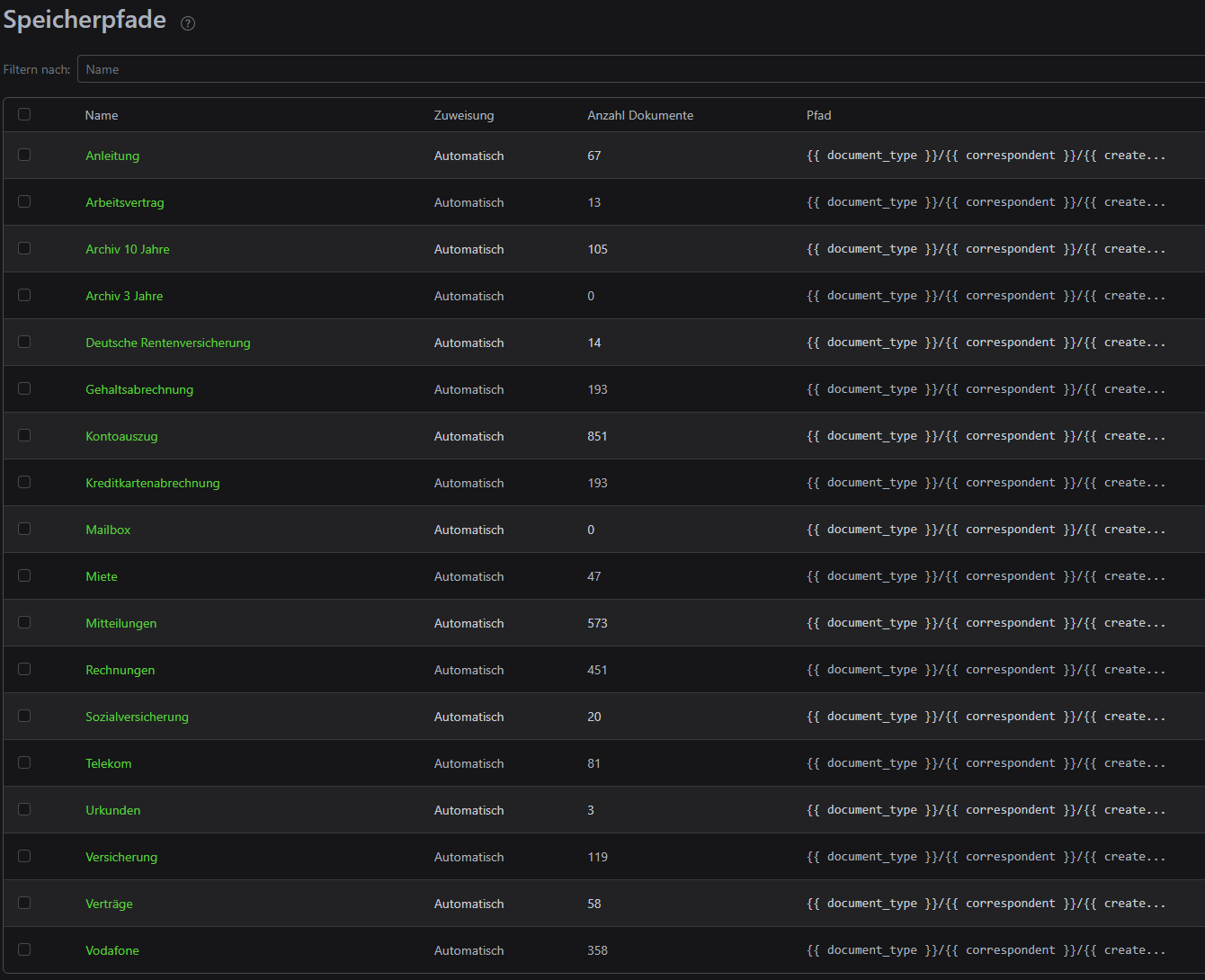
Task: Enable the checkbox for Mailbox row
Action: (24, 529)
